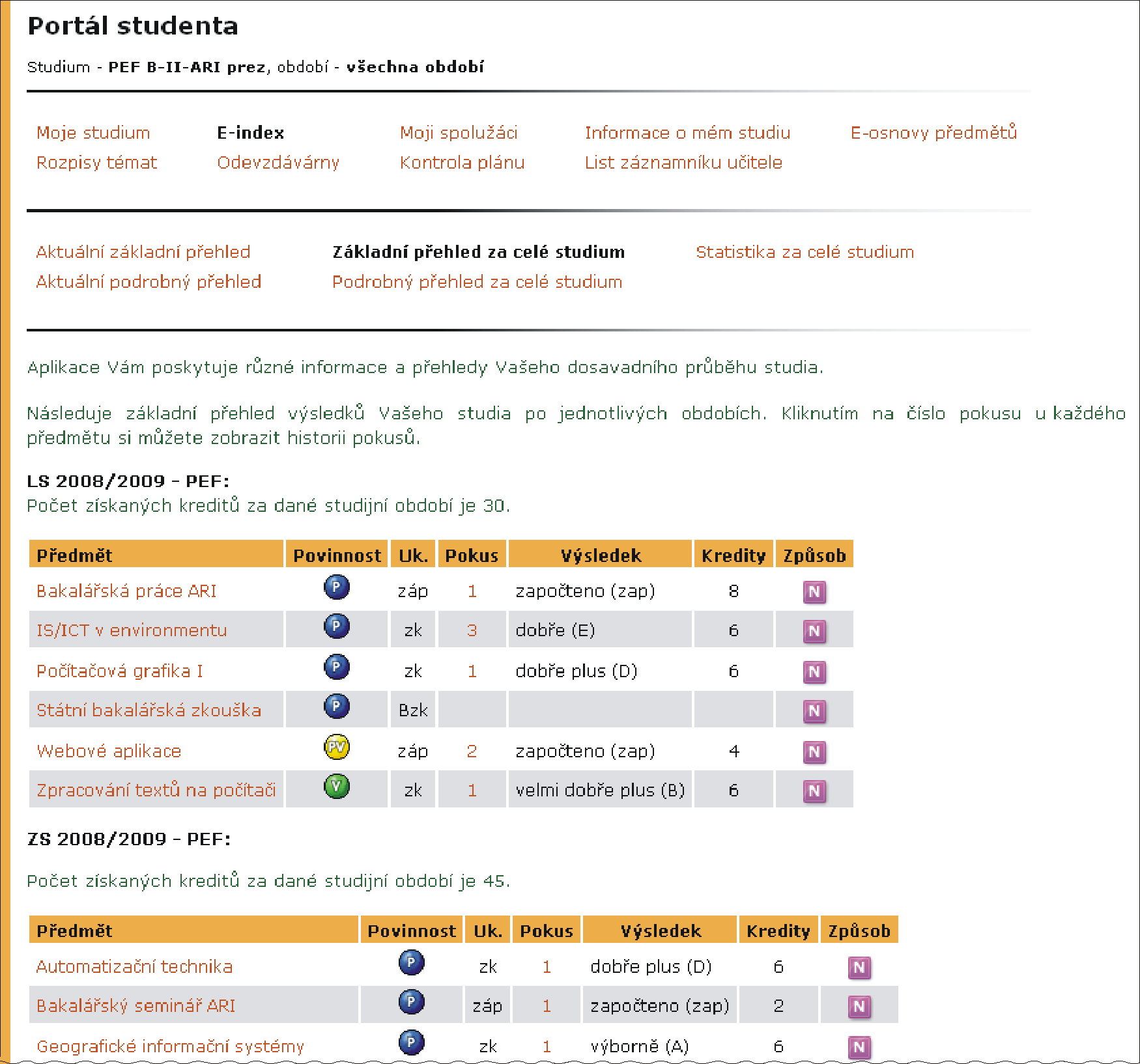Click attempt number for Automatizační technika
The width and height of the screenshot is (1140, 1064).
pos(547,967)
